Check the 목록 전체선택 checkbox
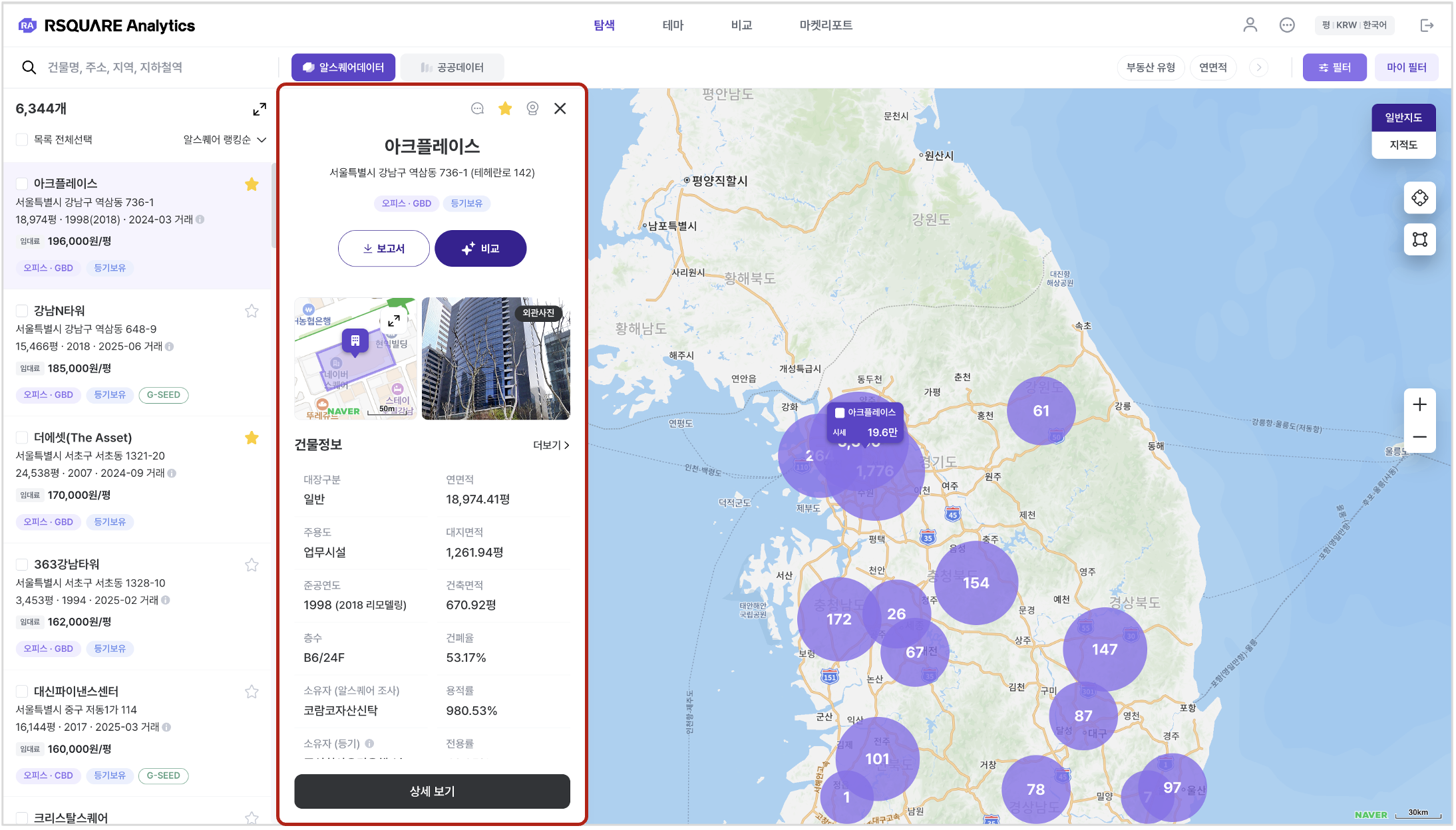 (22, 140)
